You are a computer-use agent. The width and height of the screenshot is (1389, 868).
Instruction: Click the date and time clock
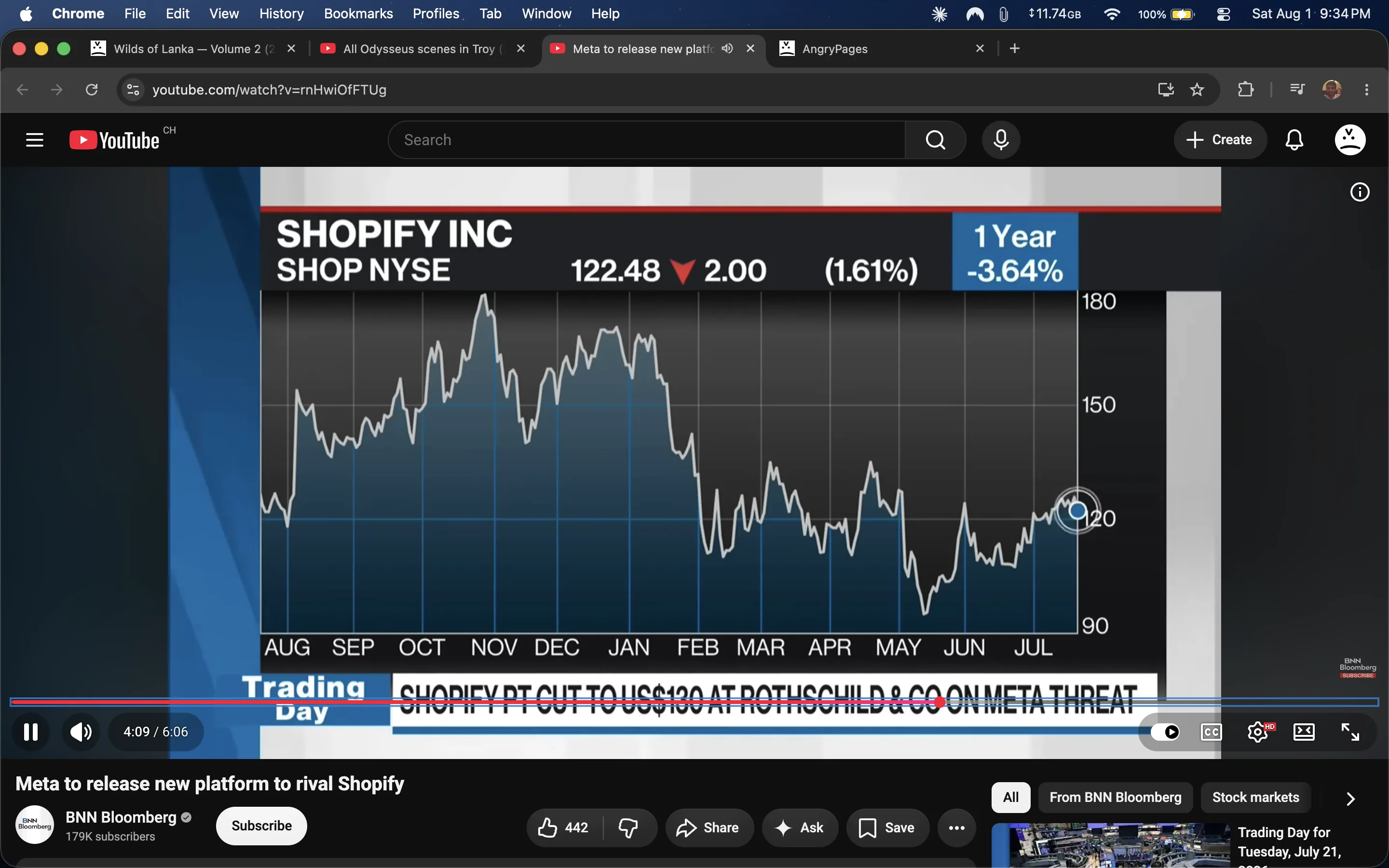click(x=1311, y=14)
